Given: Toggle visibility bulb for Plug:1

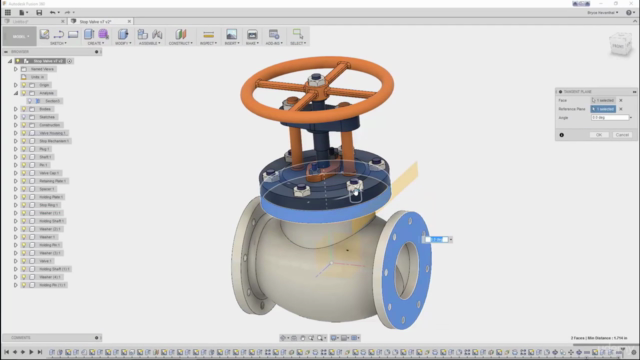Looking at the screenshot, I should click(24, 149).
